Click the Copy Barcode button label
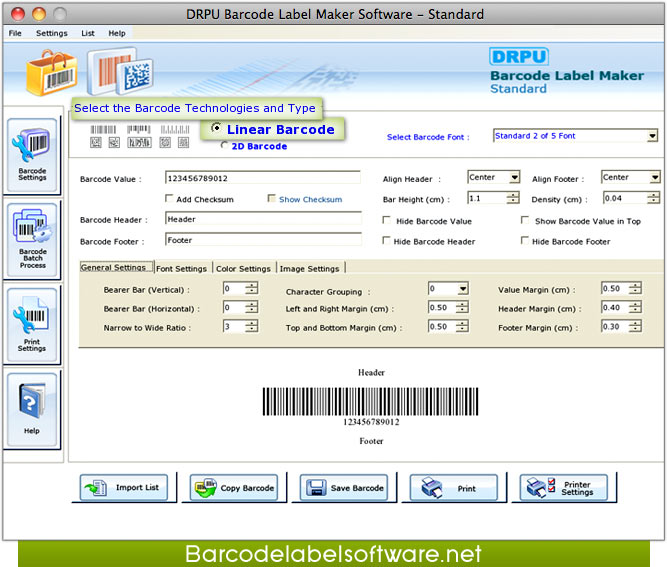This screenshot has height=567, width=667. click(x=247, y=488)
